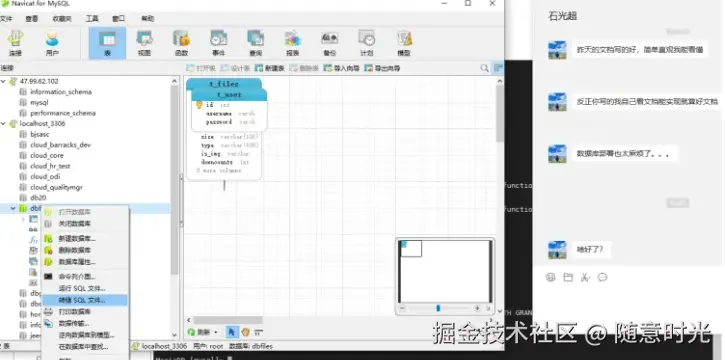Select the cloud_barracks_dev database
725x360 pixels.
pos(60,145)
